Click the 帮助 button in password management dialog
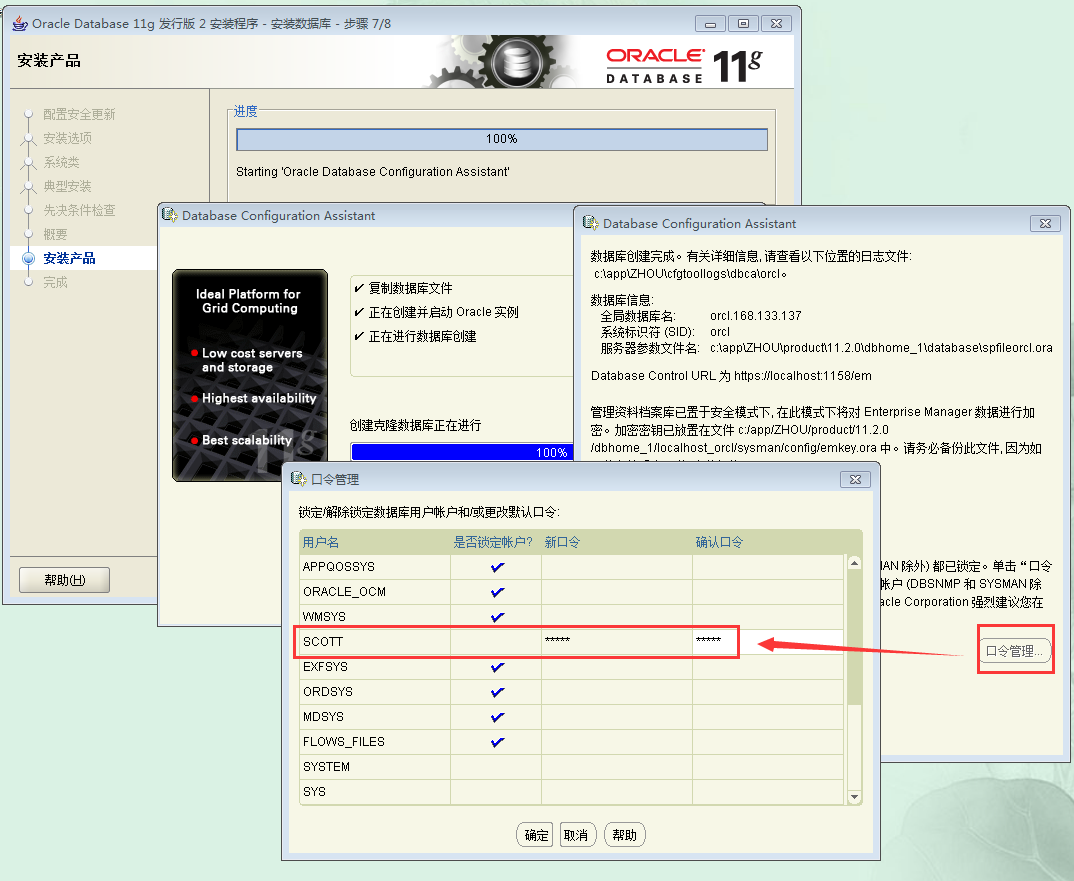This screenshot has width=1074, height=881. pyautogui.click(x=625, y=835)
